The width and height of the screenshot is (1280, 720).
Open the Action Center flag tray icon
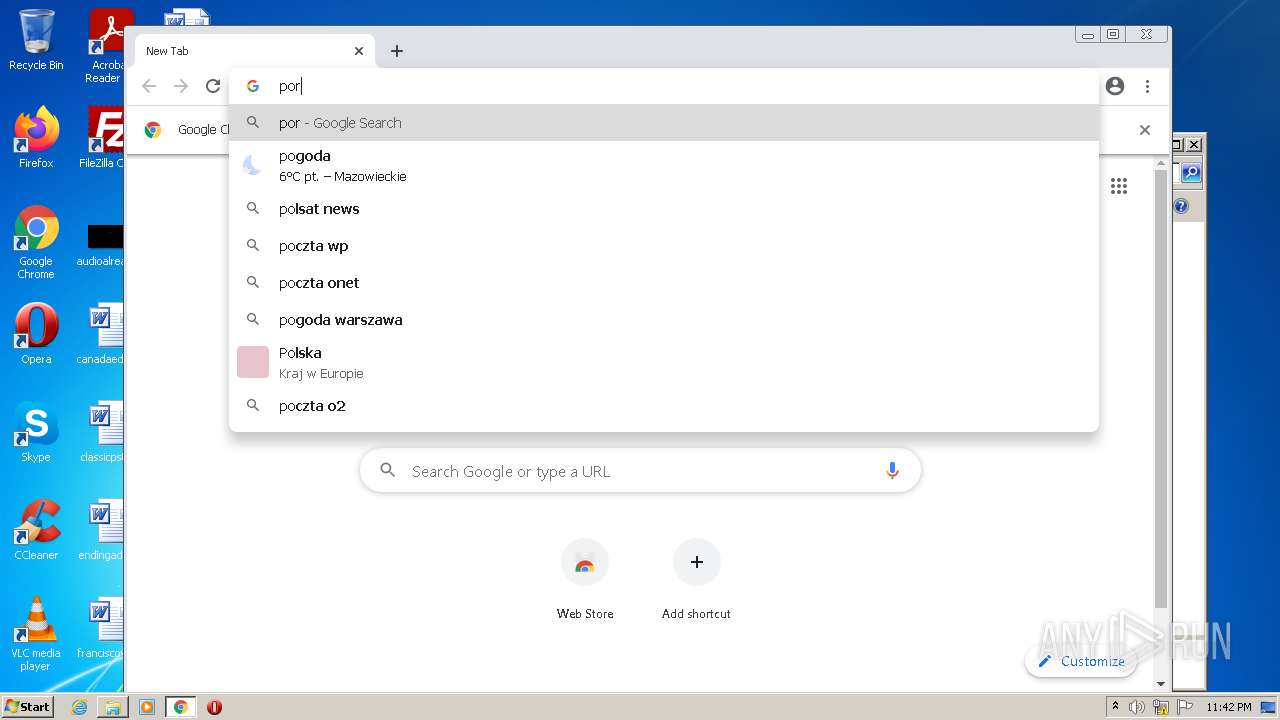tap(1183, 707)
